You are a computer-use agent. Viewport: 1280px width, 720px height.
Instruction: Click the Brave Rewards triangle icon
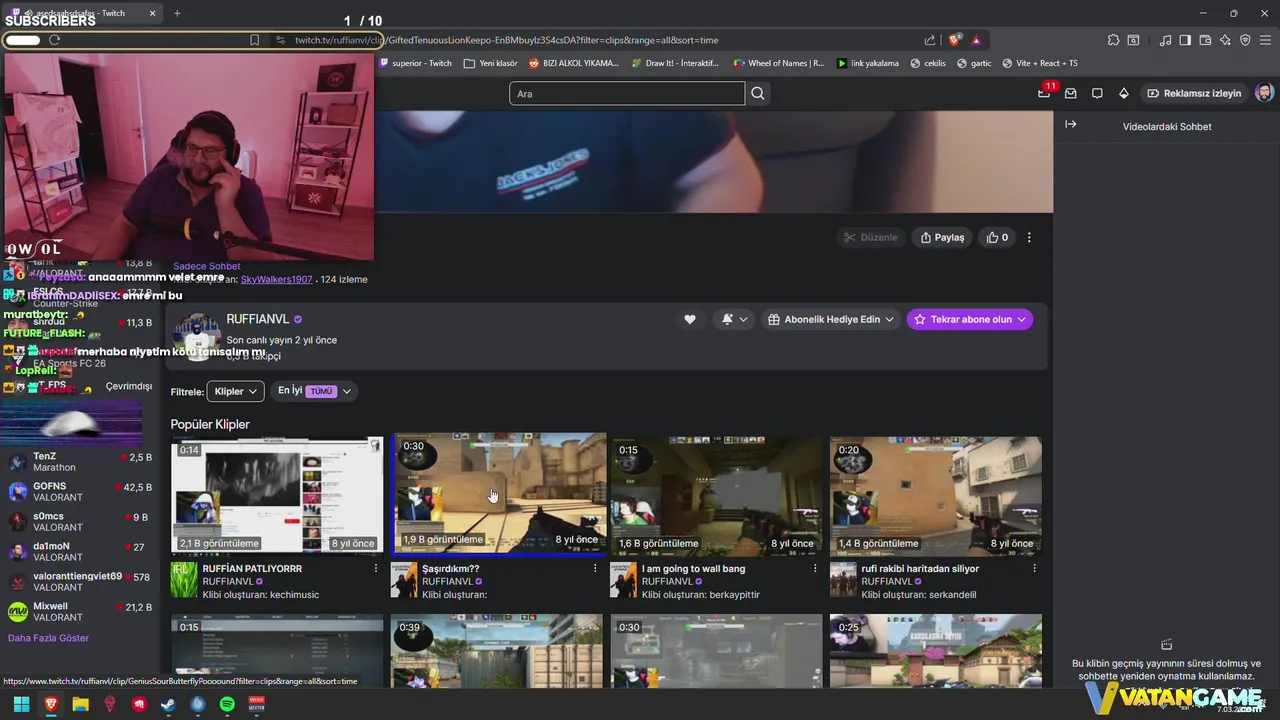976,40
